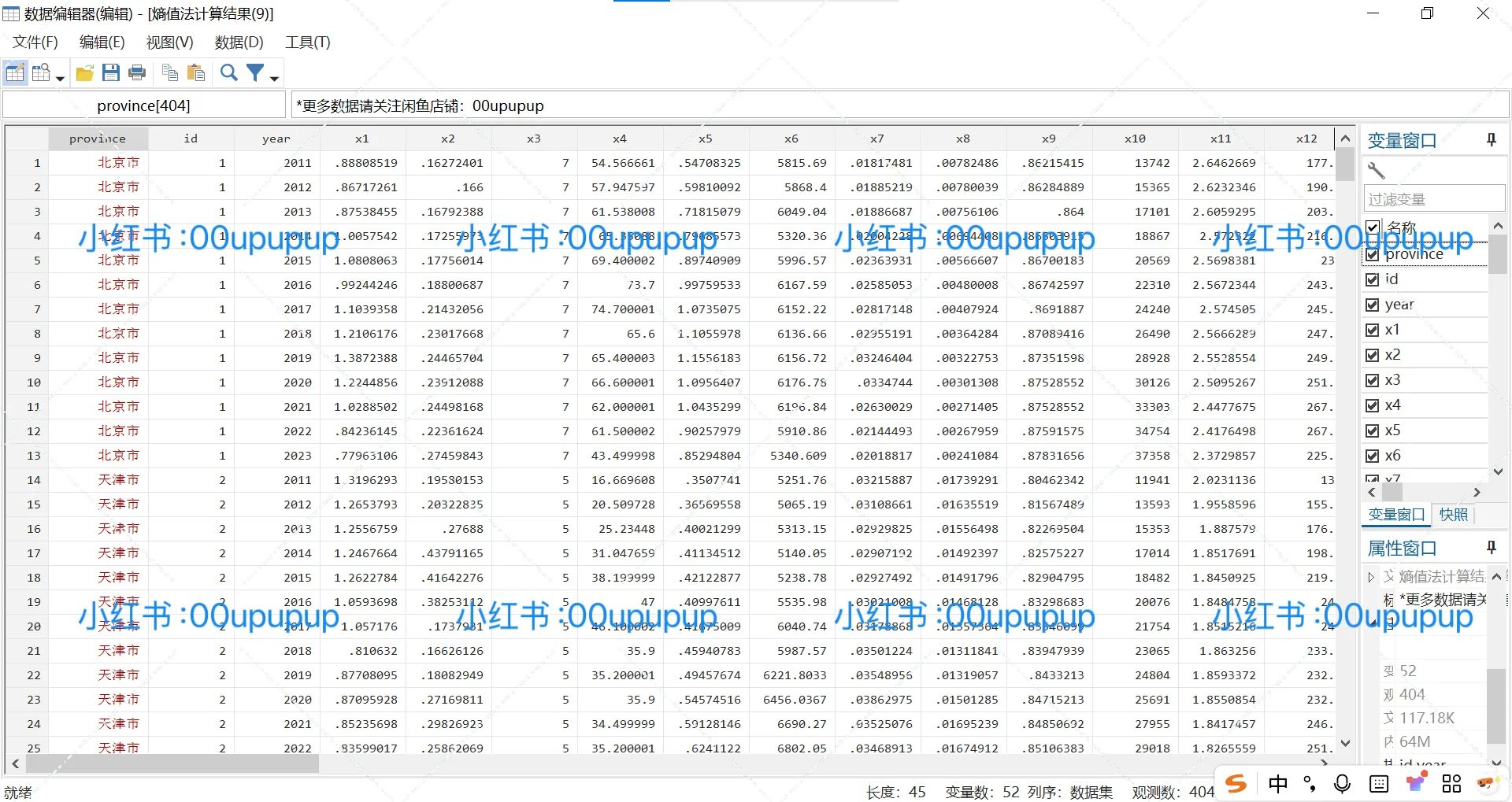Open the 文件(F) menu

pyautogui.click(x=35, y=43)
